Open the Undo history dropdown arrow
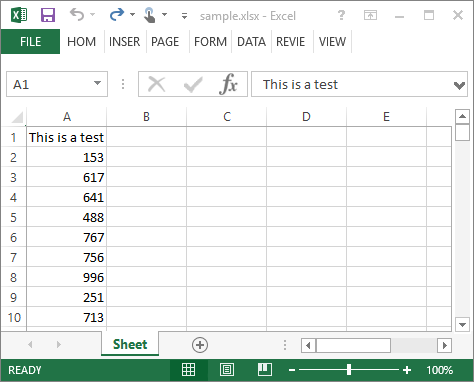The width and height of the screenshot is (474, 382). [x=92, y=15]
